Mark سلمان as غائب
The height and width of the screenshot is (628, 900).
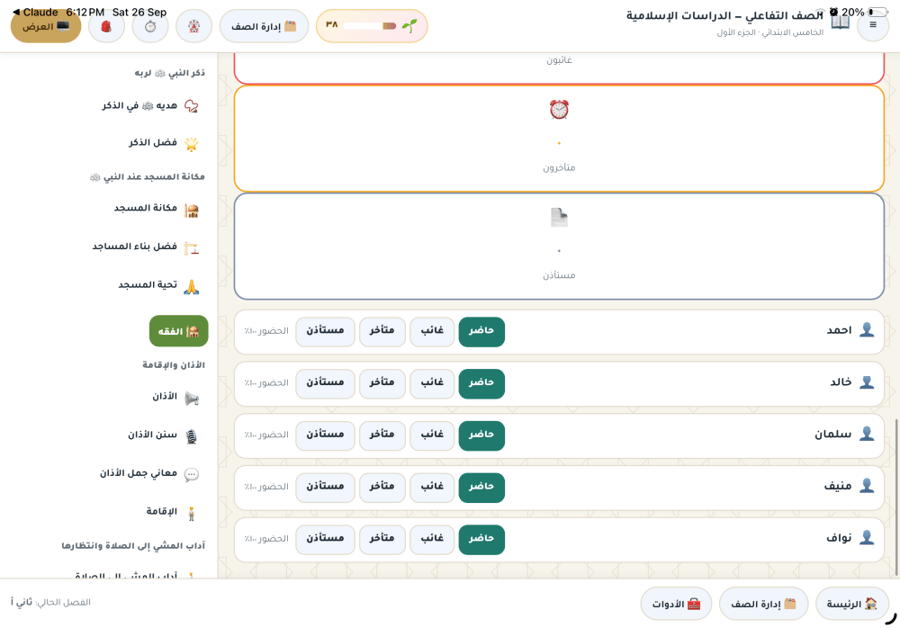(x=432, y=435)
